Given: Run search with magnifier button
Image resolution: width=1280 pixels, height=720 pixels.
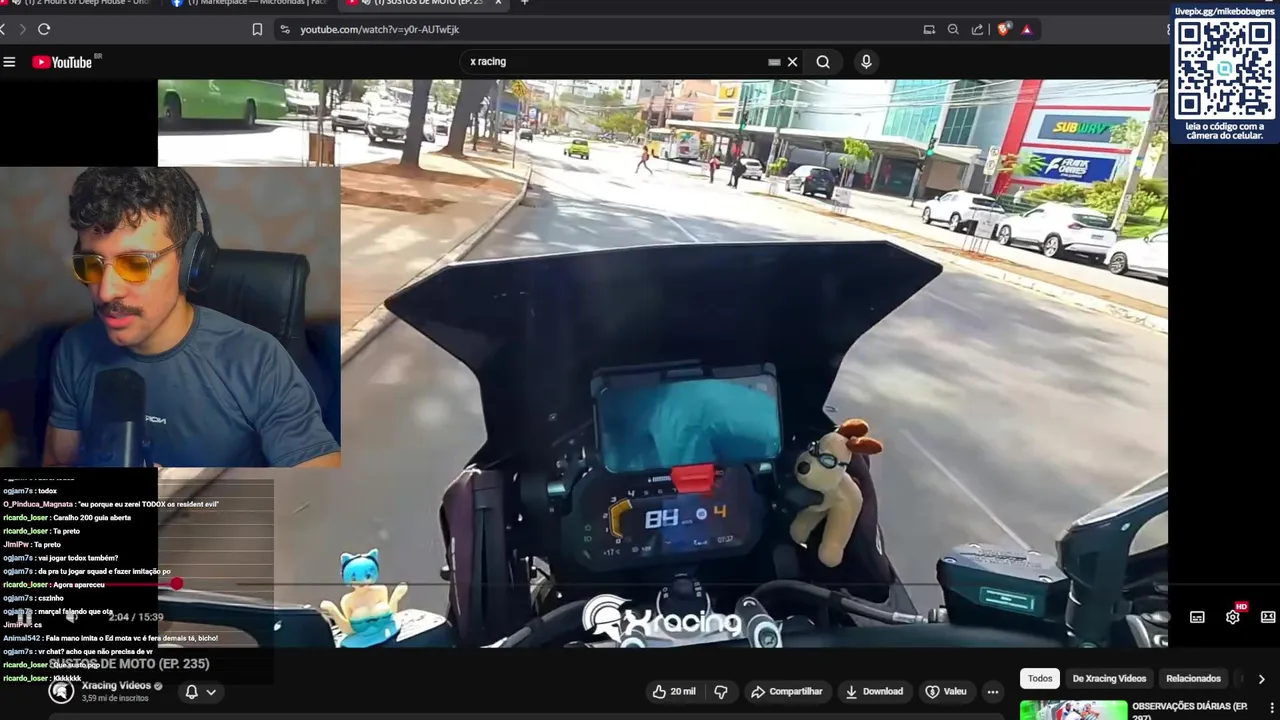Looking at the screenshot, I should [x=823, y=62].
